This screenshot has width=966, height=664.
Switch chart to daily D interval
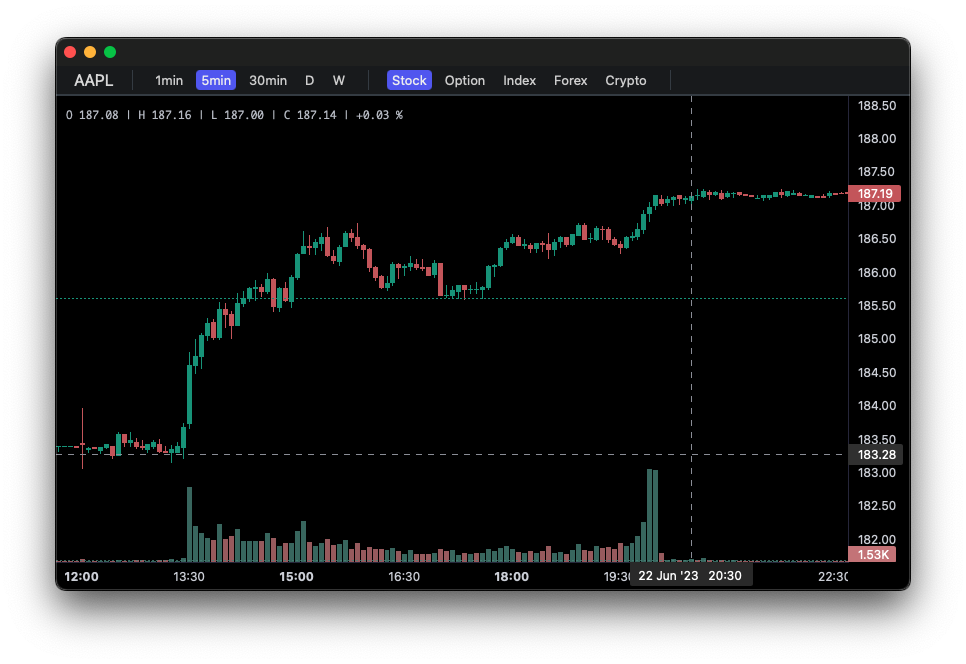310,80
